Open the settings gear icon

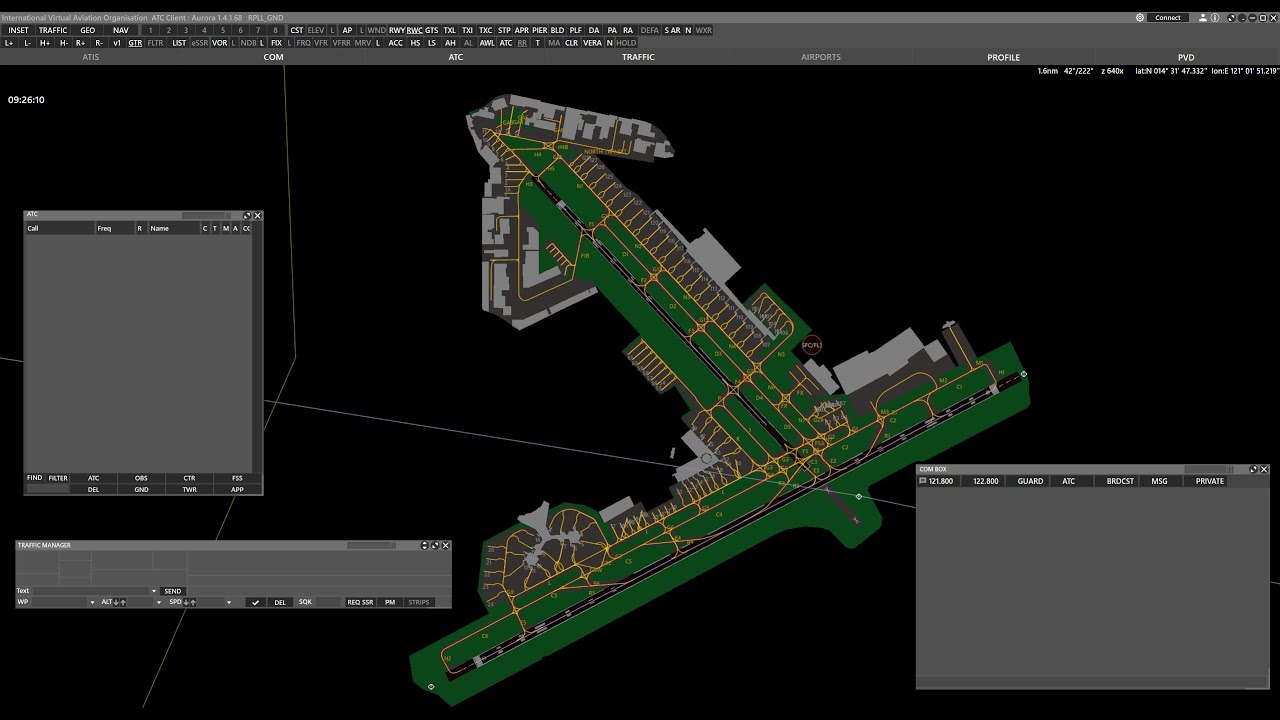pyautogui.click(x=1140, y=18)
